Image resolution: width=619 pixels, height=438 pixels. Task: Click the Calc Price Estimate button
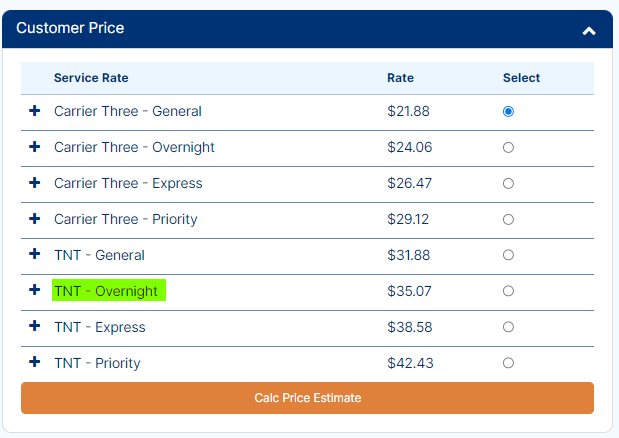(x=307, y=398)
